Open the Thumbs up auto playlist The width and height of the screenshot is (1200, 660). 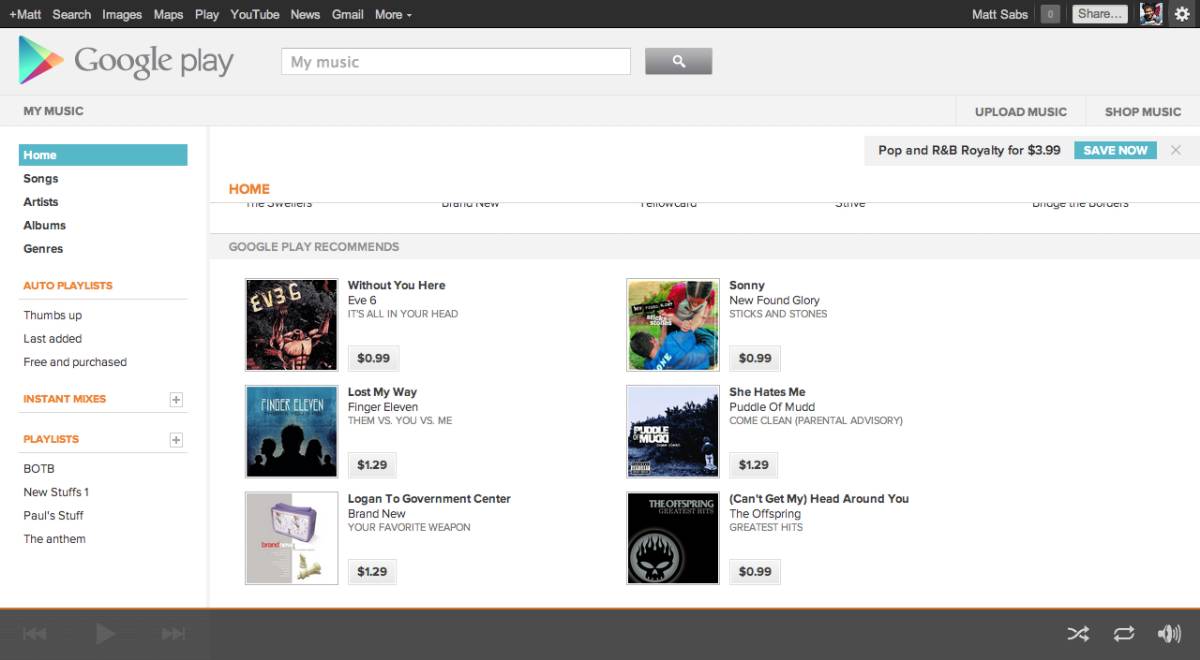[x=53, y=316]
